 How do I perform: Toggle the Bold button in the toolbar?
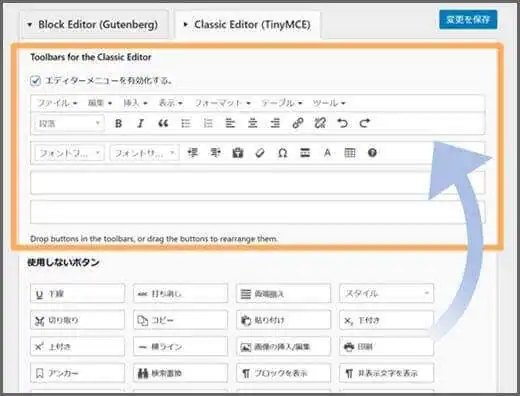pos(118,124)
